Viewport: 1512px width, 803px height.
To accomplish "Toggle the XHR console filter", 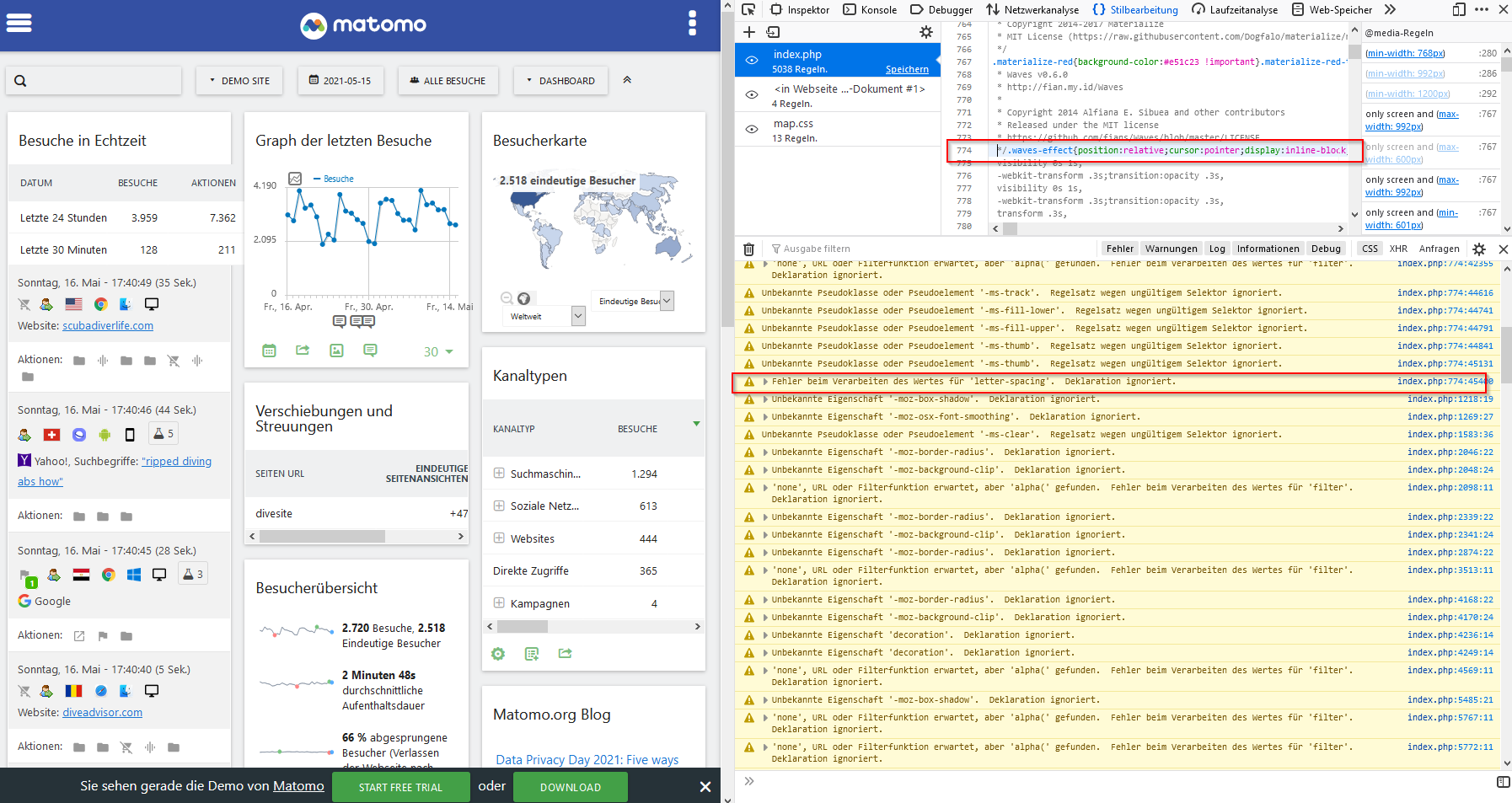I will pos(1398,249).
